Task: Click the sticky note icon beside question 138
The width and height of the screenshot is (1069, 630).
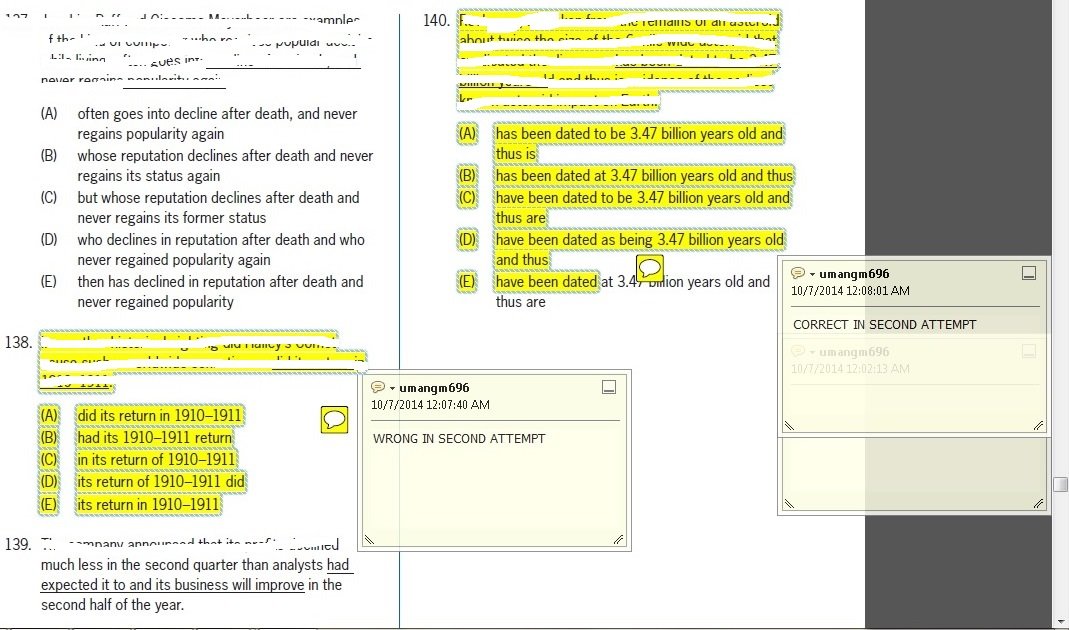Action: (x=335, y=420)
